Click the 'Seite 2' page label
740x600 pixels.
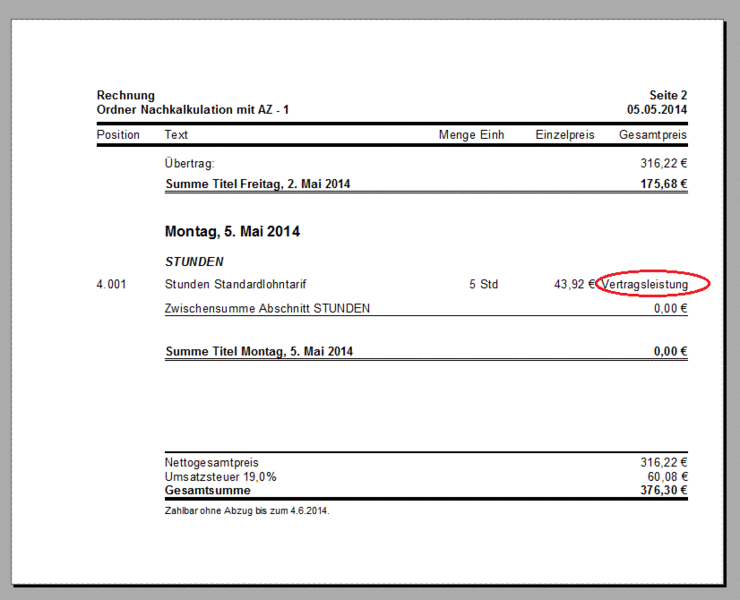click(668, 95)
